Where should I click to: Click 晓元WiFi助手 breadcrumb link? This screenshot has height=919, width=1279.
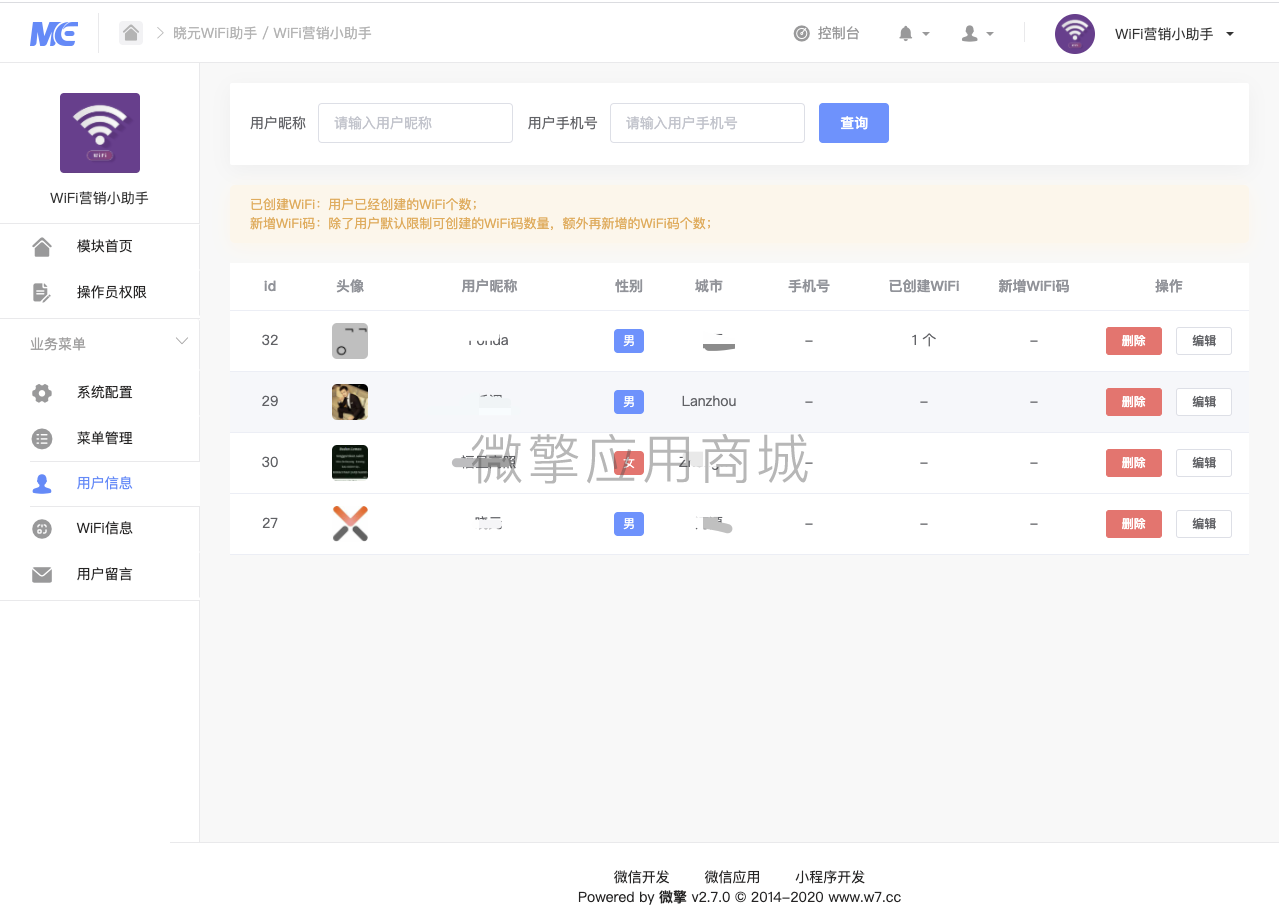pyautogui.click(x=215, y=33)
